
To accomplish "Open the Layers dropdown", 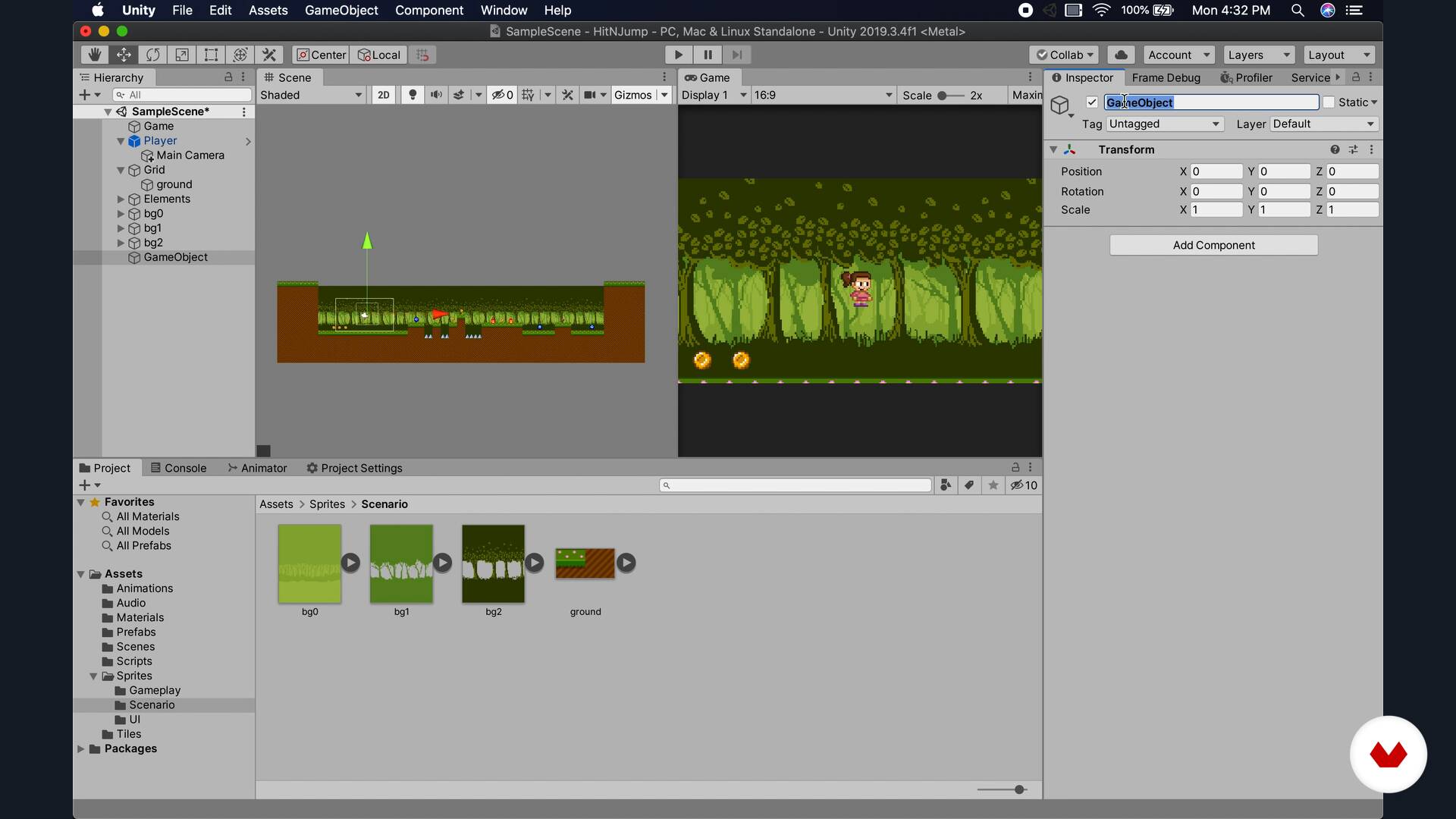I will pyautogui.click(x=1259, y=55).
